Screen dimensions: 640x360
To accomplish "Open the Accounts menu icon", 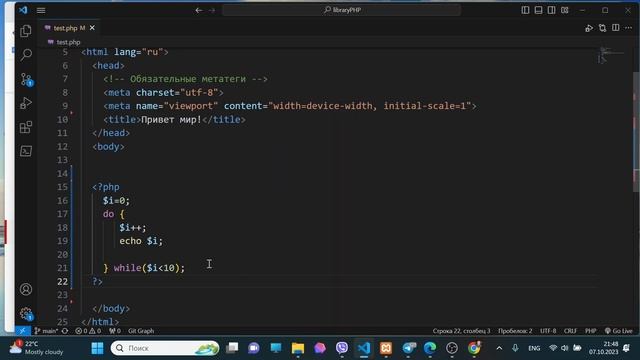I will pyautogui.click(x=26, y=289).
